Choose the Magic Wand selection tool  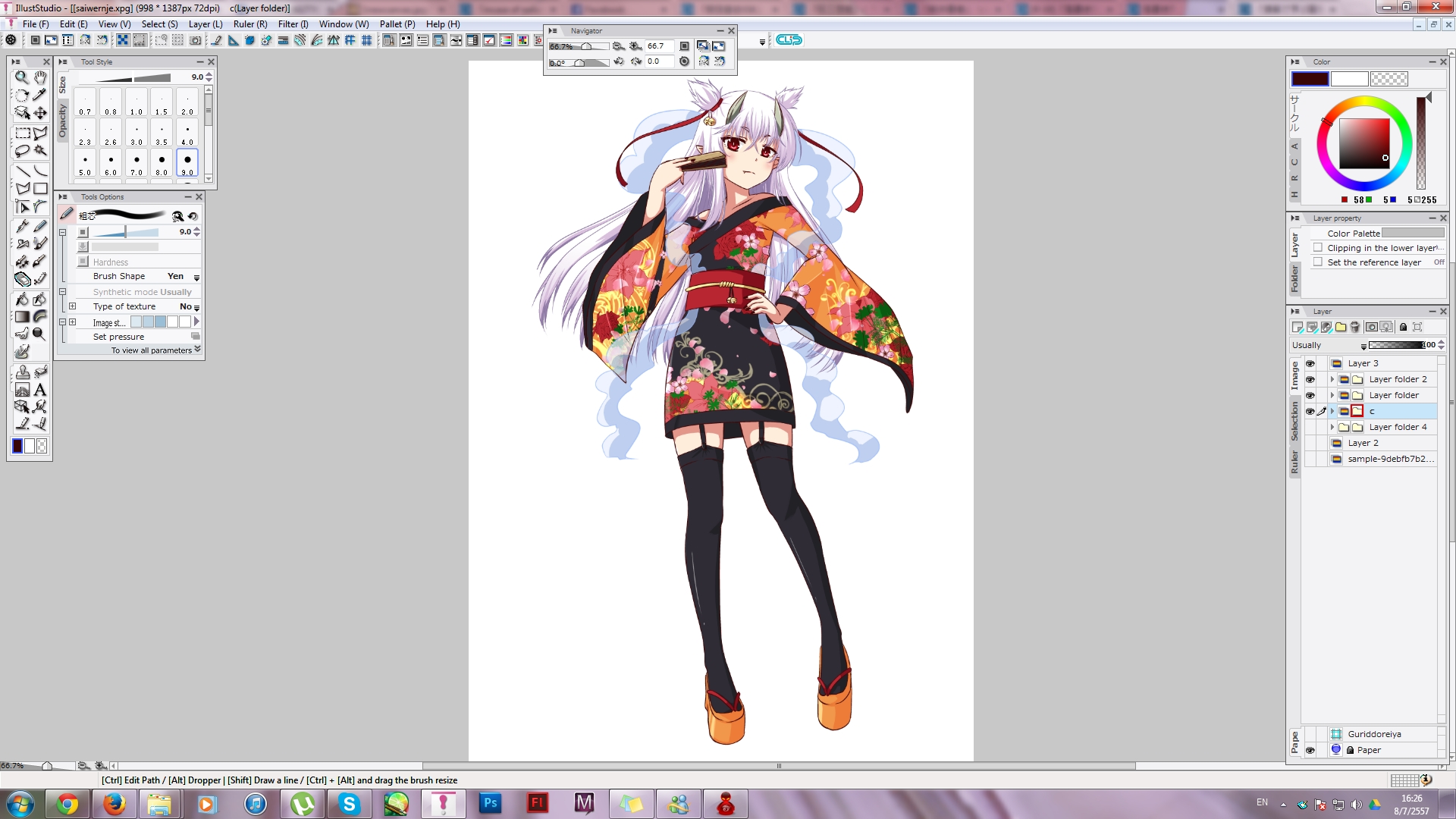[x=40, y=150]
